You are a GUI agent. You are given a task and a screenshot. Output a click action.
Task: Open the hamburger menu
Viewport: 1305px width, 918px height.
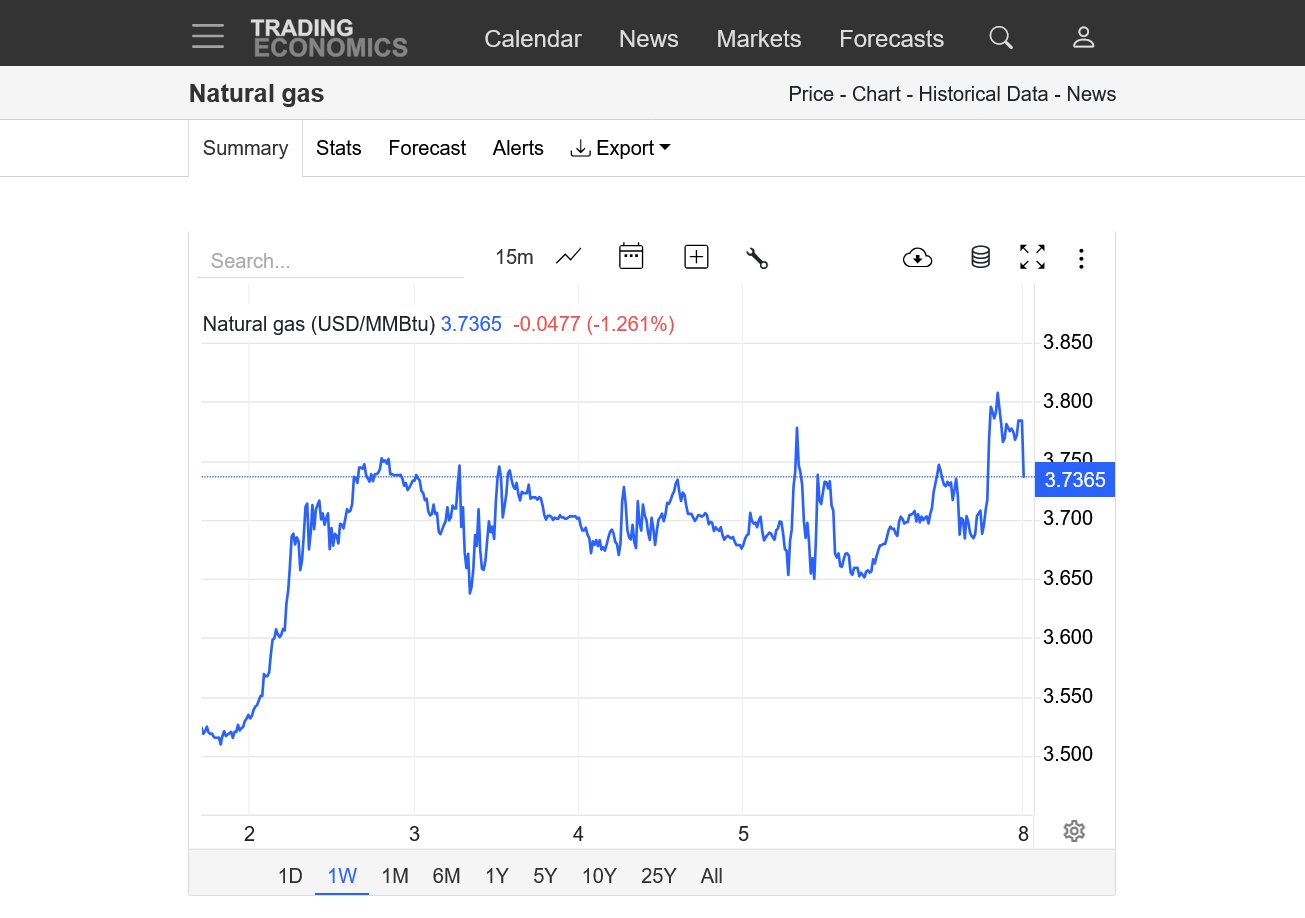pos(208,36)
